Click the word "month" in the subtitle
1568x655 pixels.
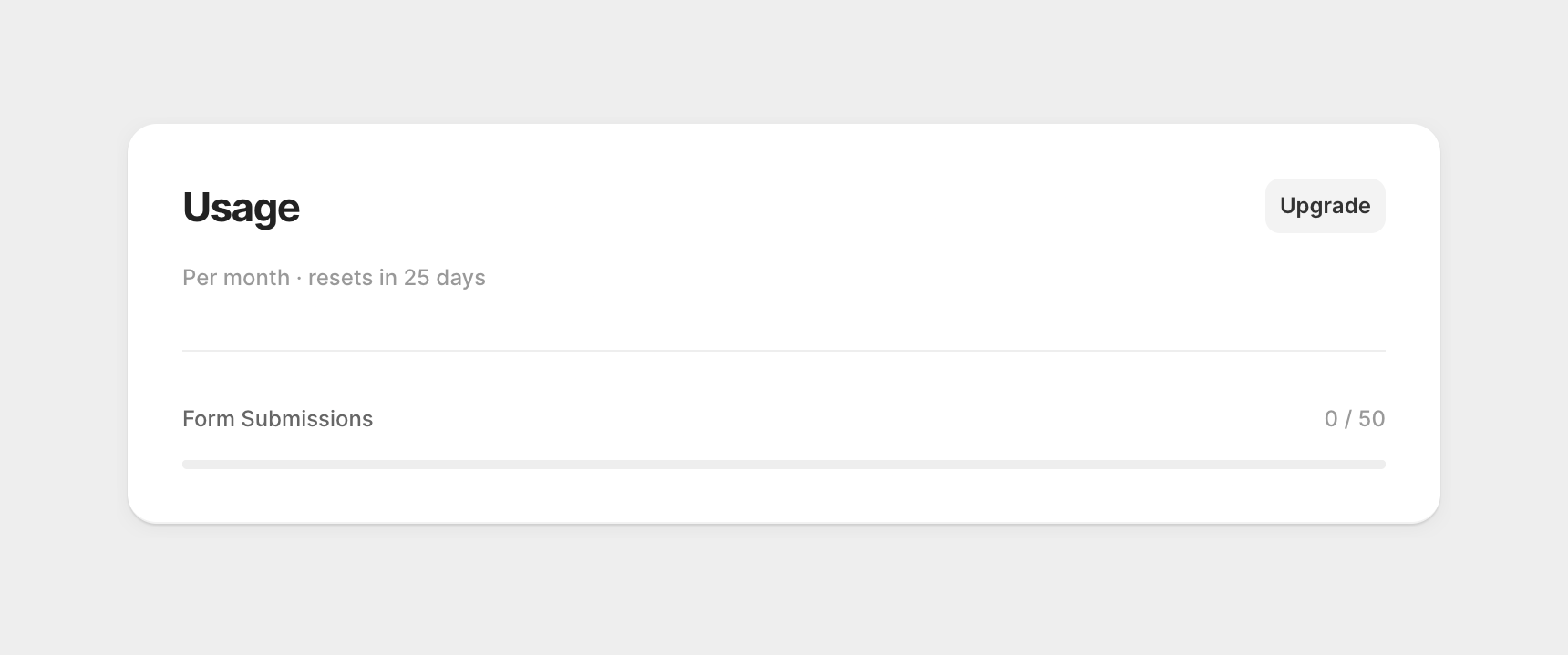point(257,278)
